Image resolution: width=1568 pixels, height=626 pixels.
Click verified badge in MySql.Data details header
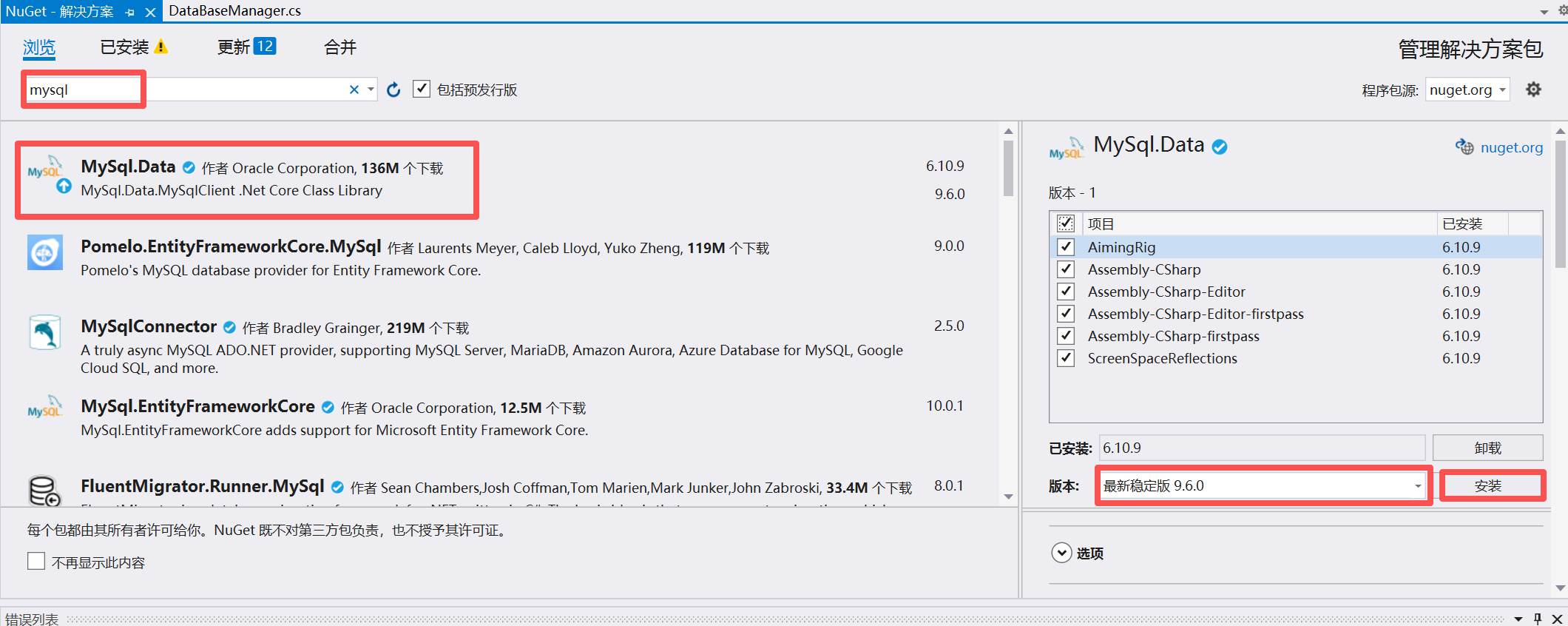point(1220,147)
